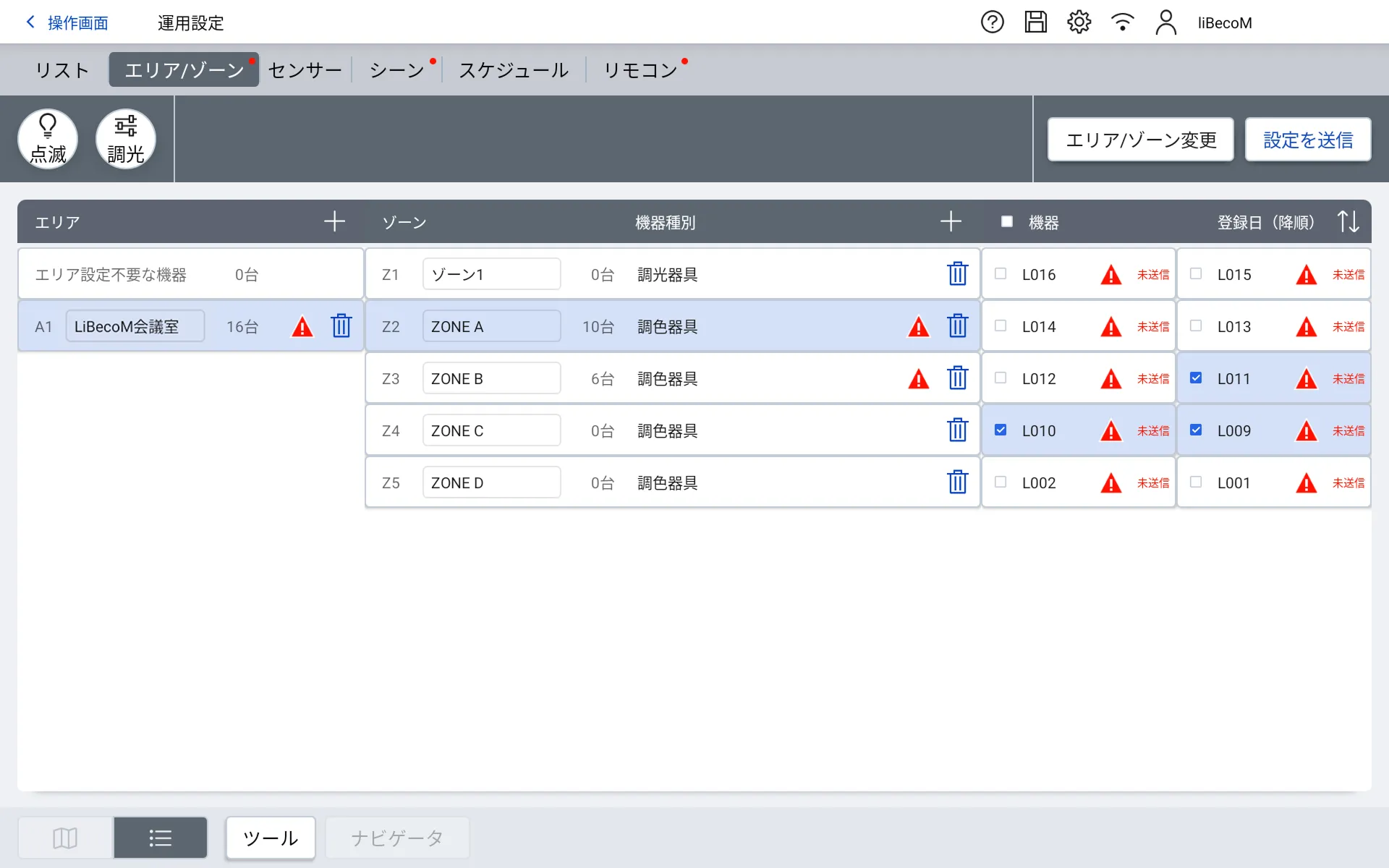Click the Wi-Fi connection status icon
The height and width of the screenshot is (868, 1389).
click(1122, 22)
